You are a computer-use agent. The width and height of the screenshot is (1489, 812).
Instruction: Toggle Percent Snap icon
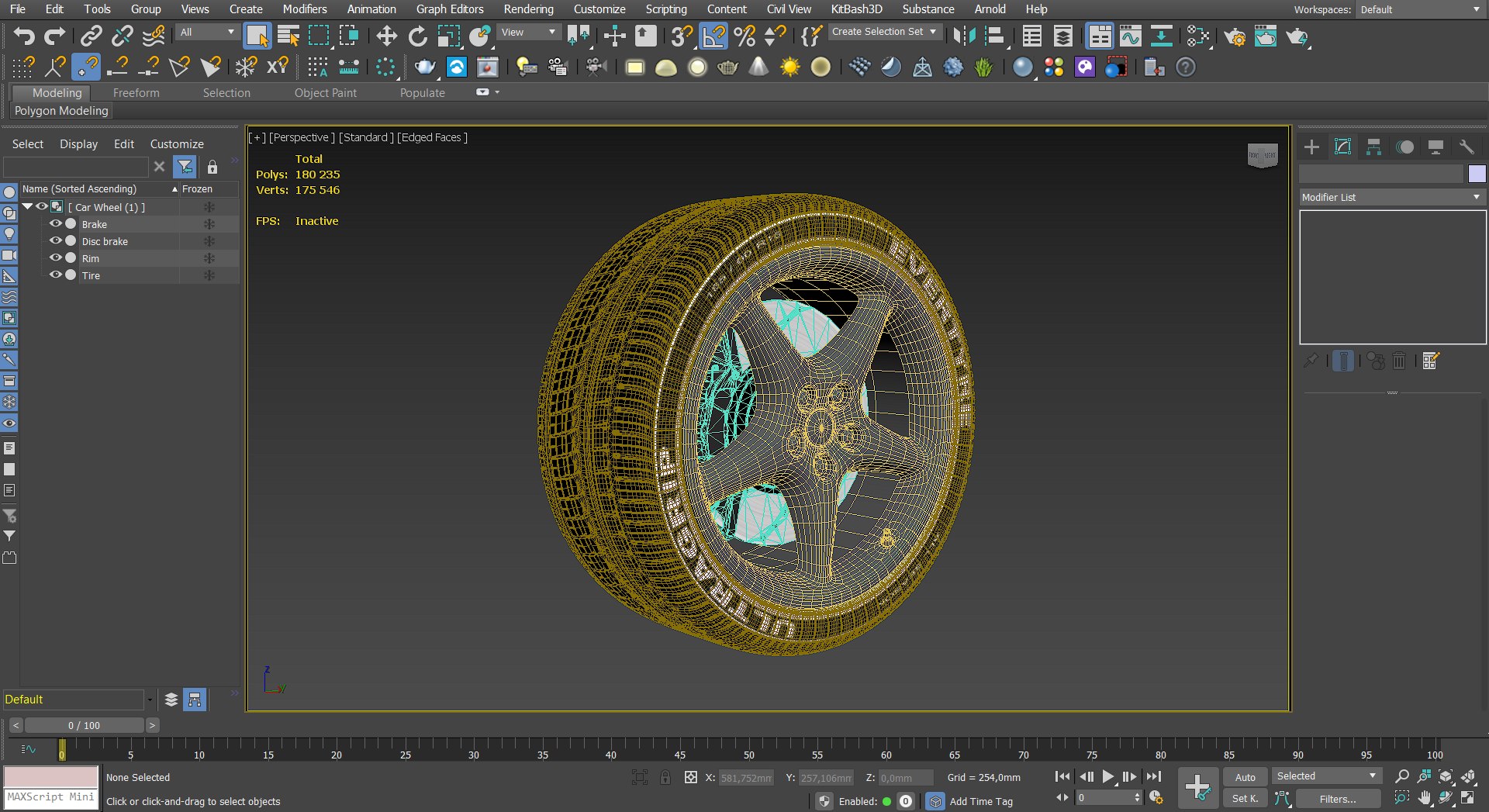click(744, 36)
